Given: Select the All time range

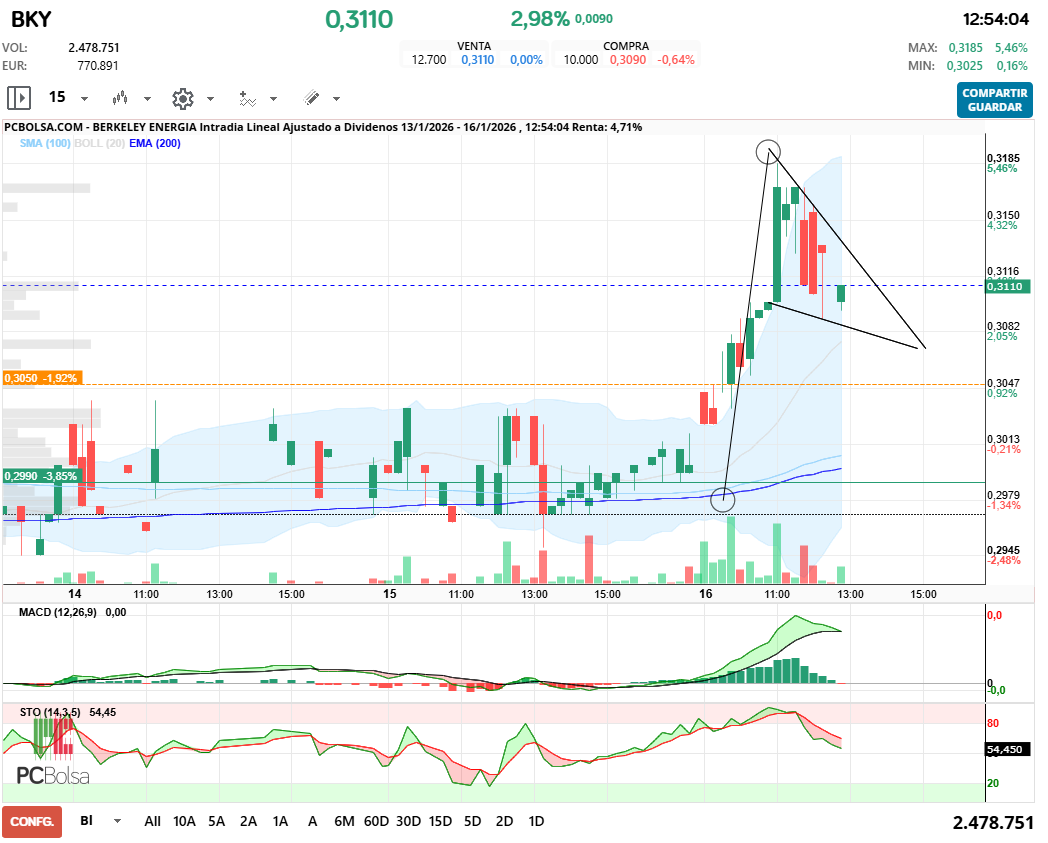Looking at the screenshot, I should pyautogui.click(x=152, y=821).
